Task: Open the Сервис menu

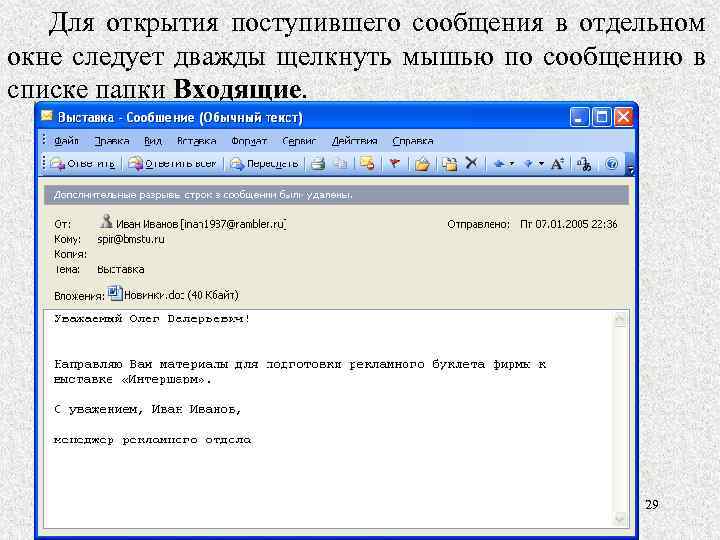Action: click(x=299, y=141)
